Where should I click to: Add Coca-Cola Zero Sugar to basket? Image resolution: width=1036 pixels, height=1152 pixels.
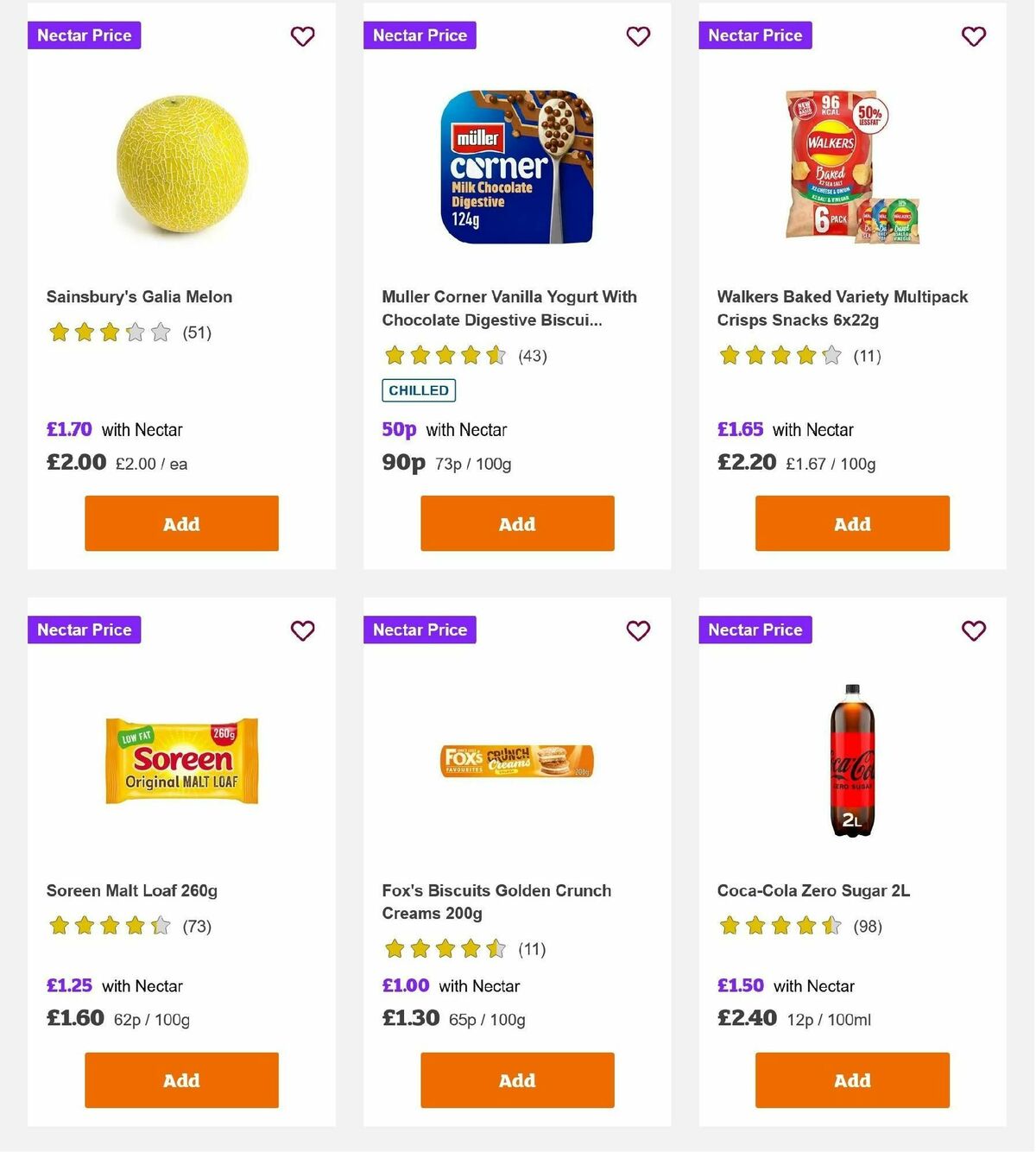click(851, 1080)
